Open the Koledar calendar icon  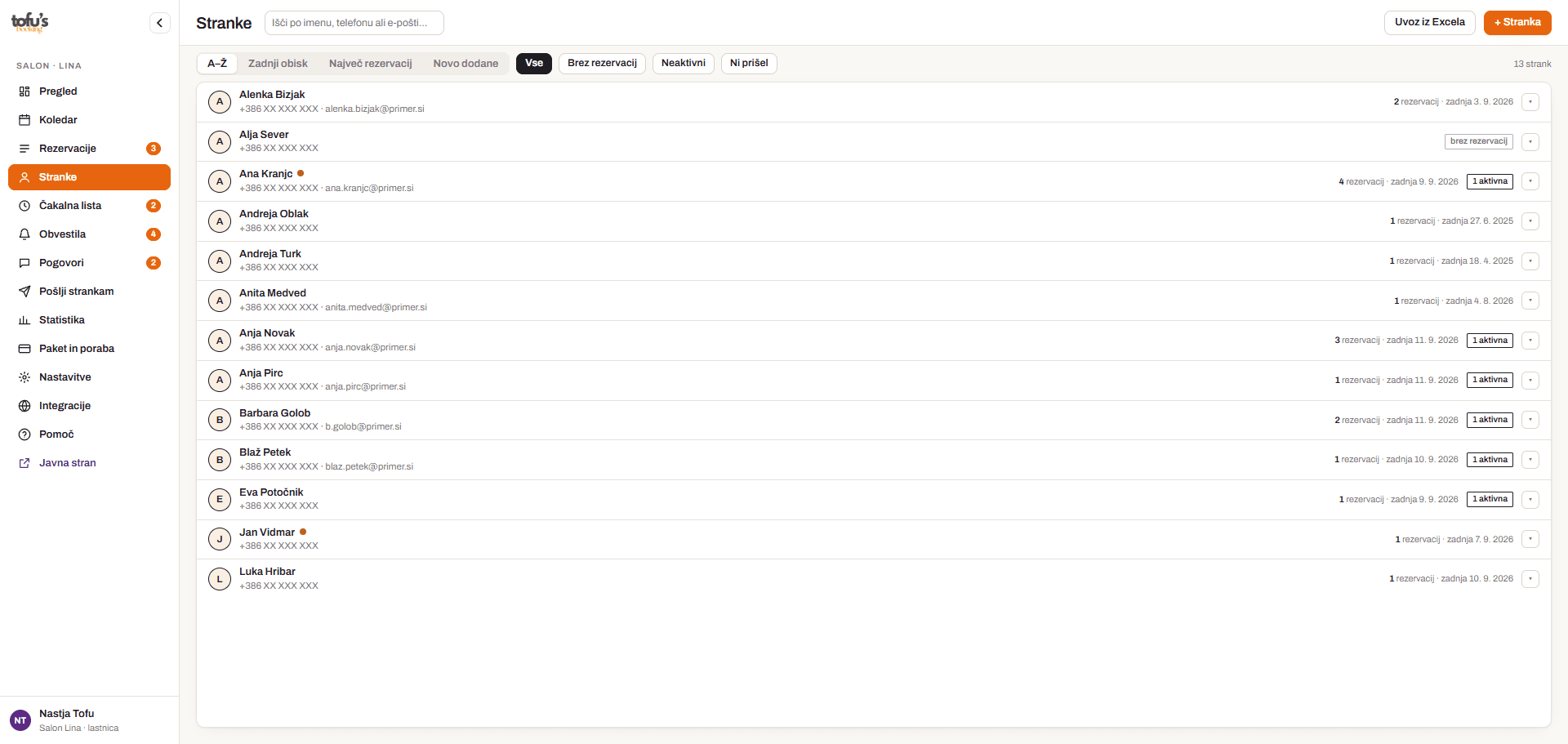tap(24, 120)
